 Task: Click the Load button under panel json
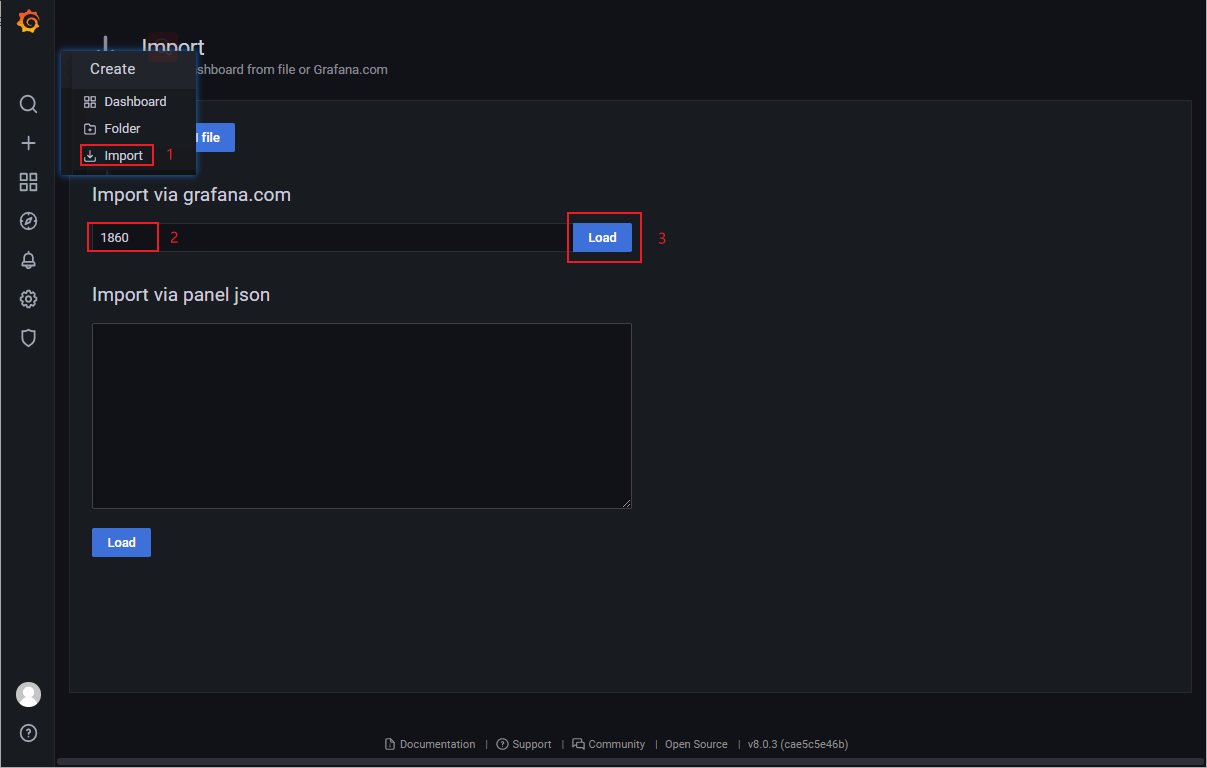point(121,542)
